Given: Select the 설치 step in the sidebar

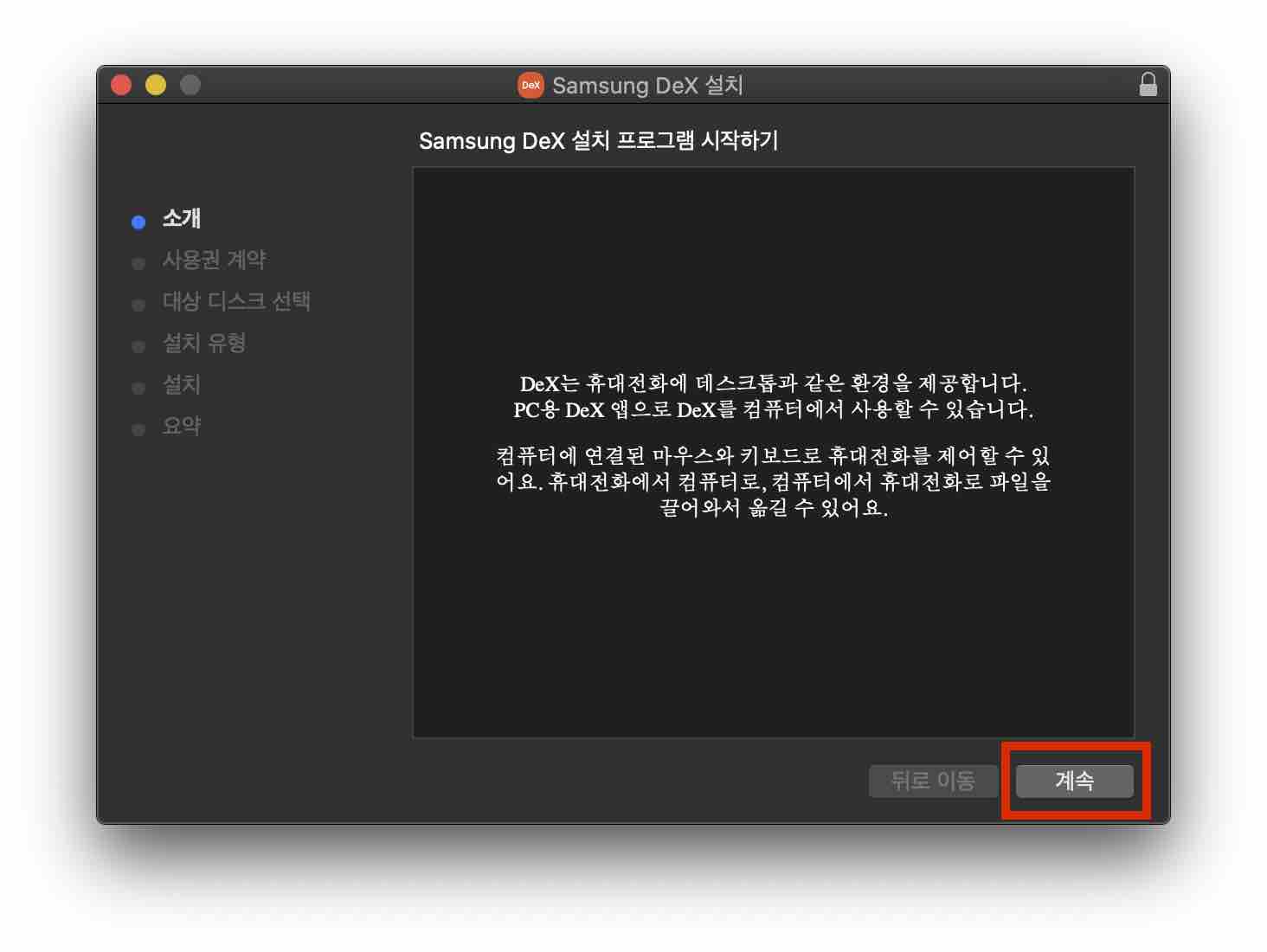Looking at the screenshot, I should pos(182,384).
